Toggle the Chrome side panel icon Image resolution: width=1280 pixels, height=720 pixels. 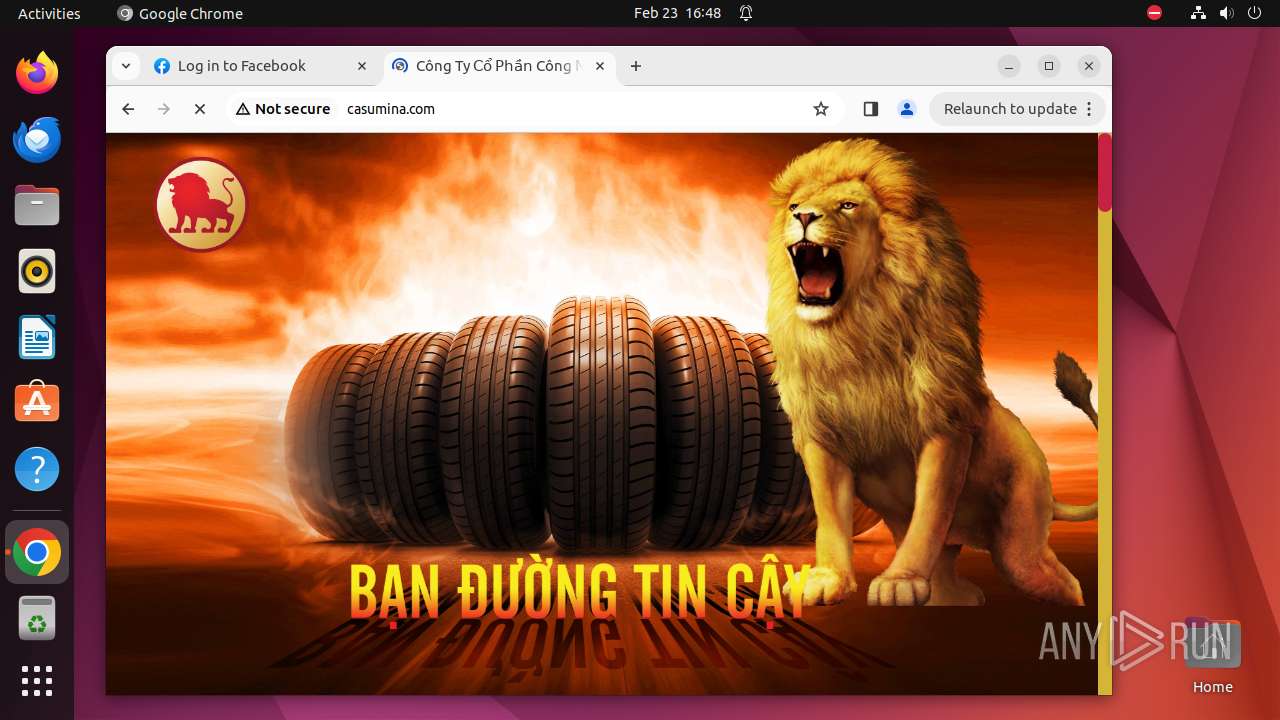tap(870, 109)
